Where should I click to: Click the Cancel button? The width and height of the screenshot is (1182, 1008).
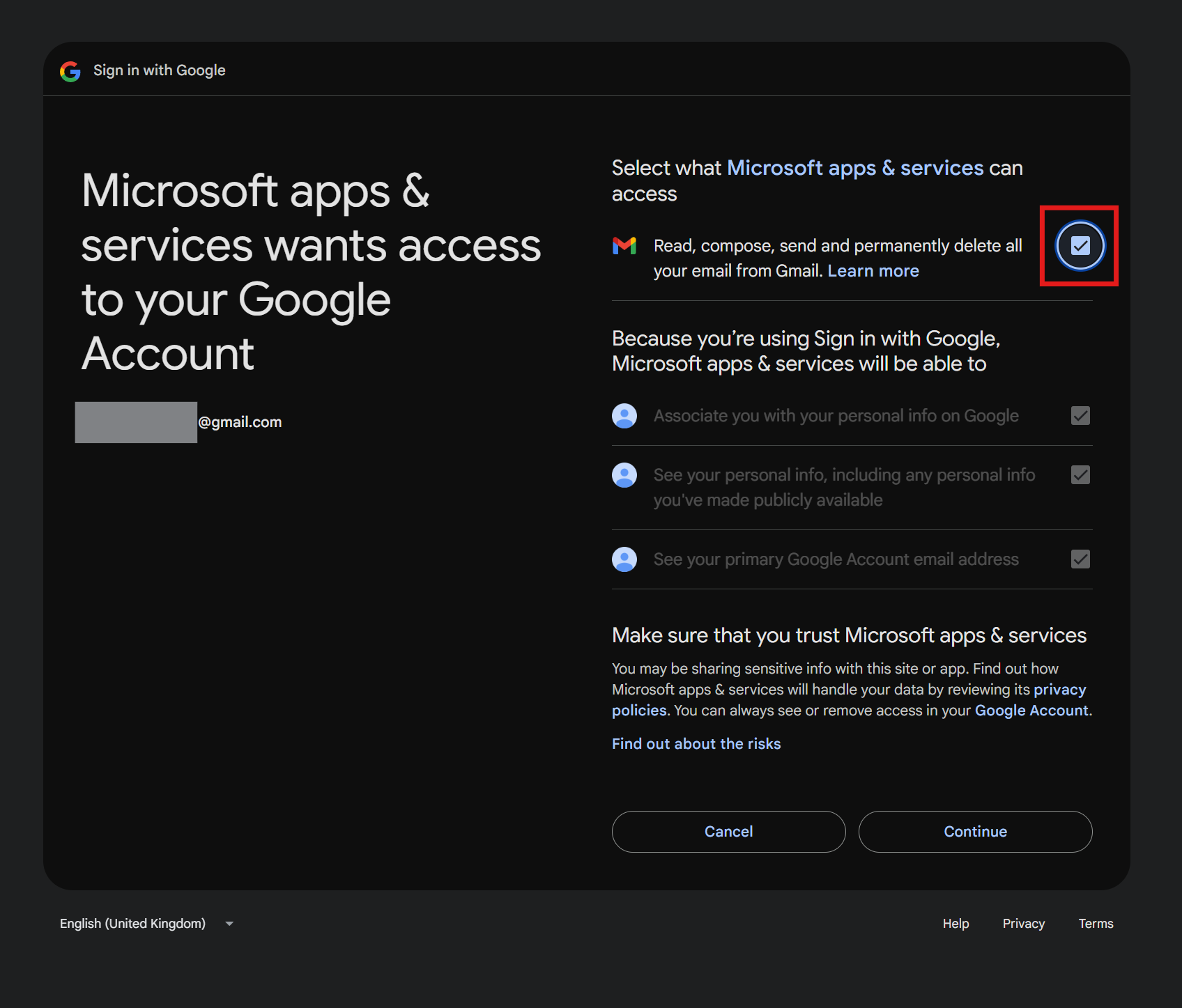[x=728, y=832]
